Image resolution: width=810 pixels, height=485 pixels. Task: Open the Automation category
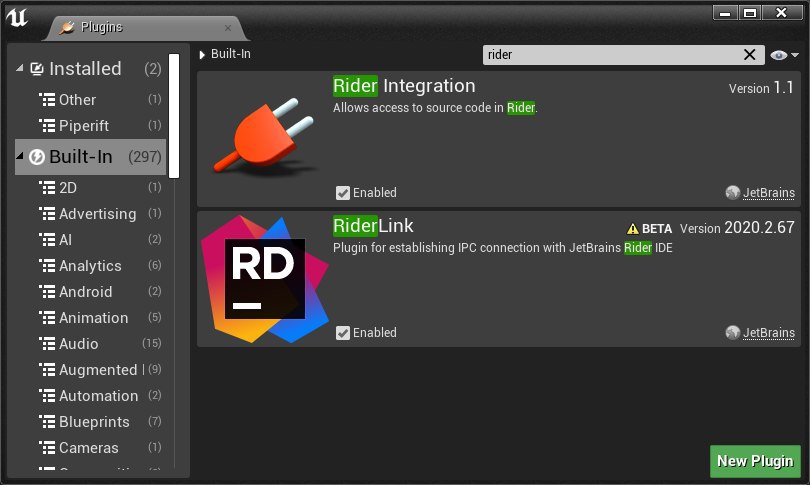click(90, 396)
